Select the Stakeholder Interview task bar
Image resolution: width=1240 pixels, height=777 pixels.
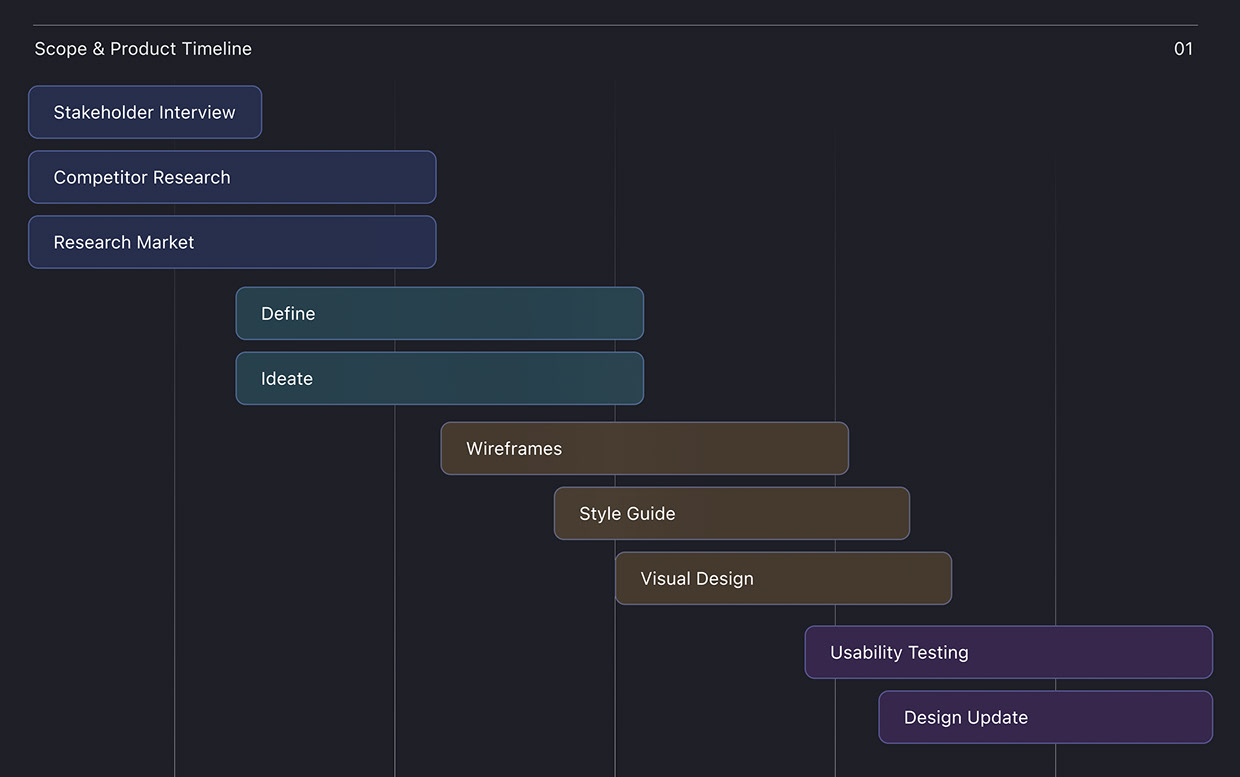[145, 112]
